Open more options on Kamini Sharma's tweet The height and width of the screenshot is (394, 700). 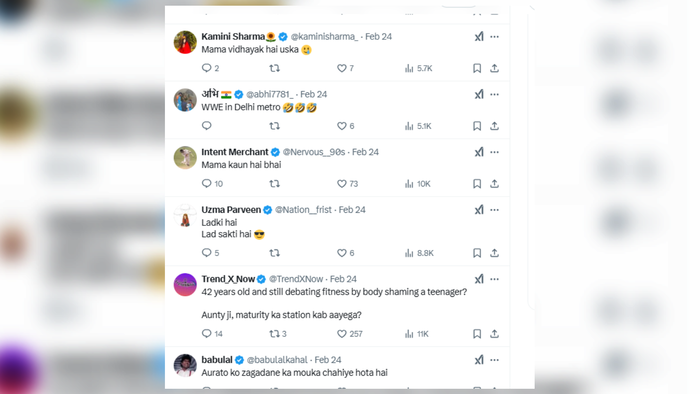point(494,37)
